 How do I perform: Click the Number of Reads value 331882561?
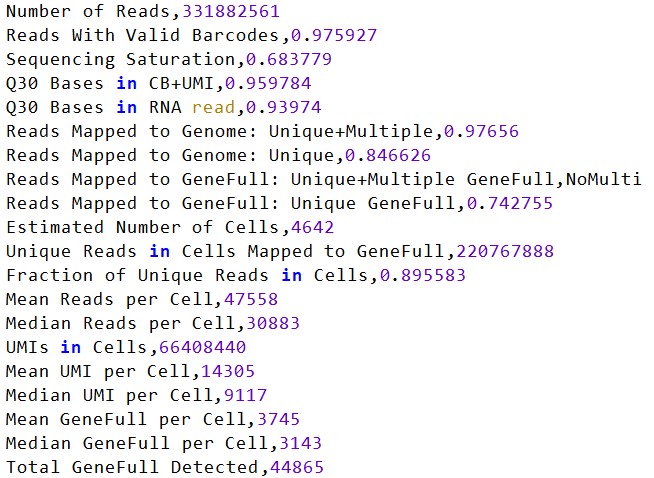(x=231, y=11)
